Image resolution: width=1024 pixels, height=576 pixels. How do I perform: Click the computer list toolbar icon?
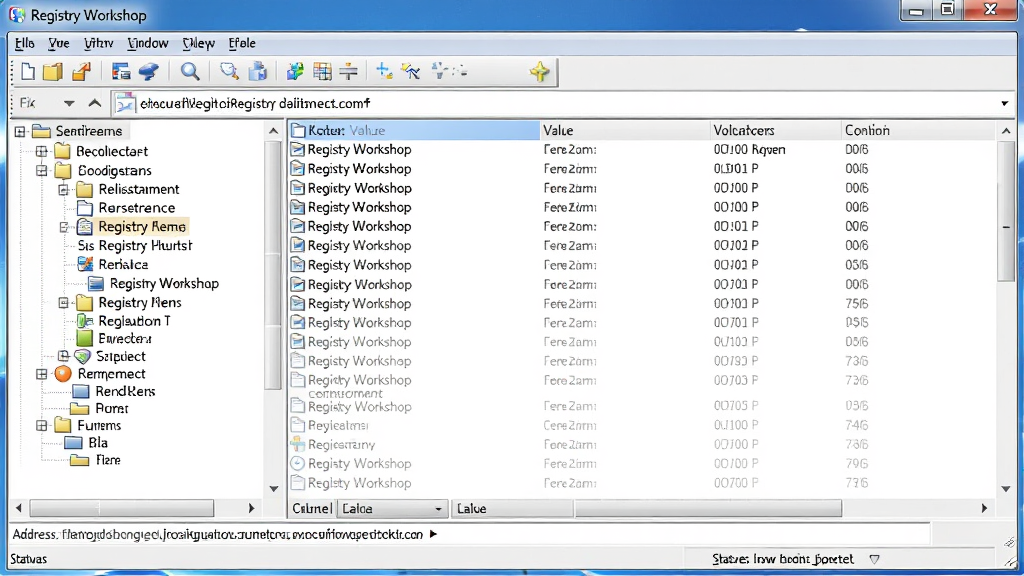pos(121,71)
